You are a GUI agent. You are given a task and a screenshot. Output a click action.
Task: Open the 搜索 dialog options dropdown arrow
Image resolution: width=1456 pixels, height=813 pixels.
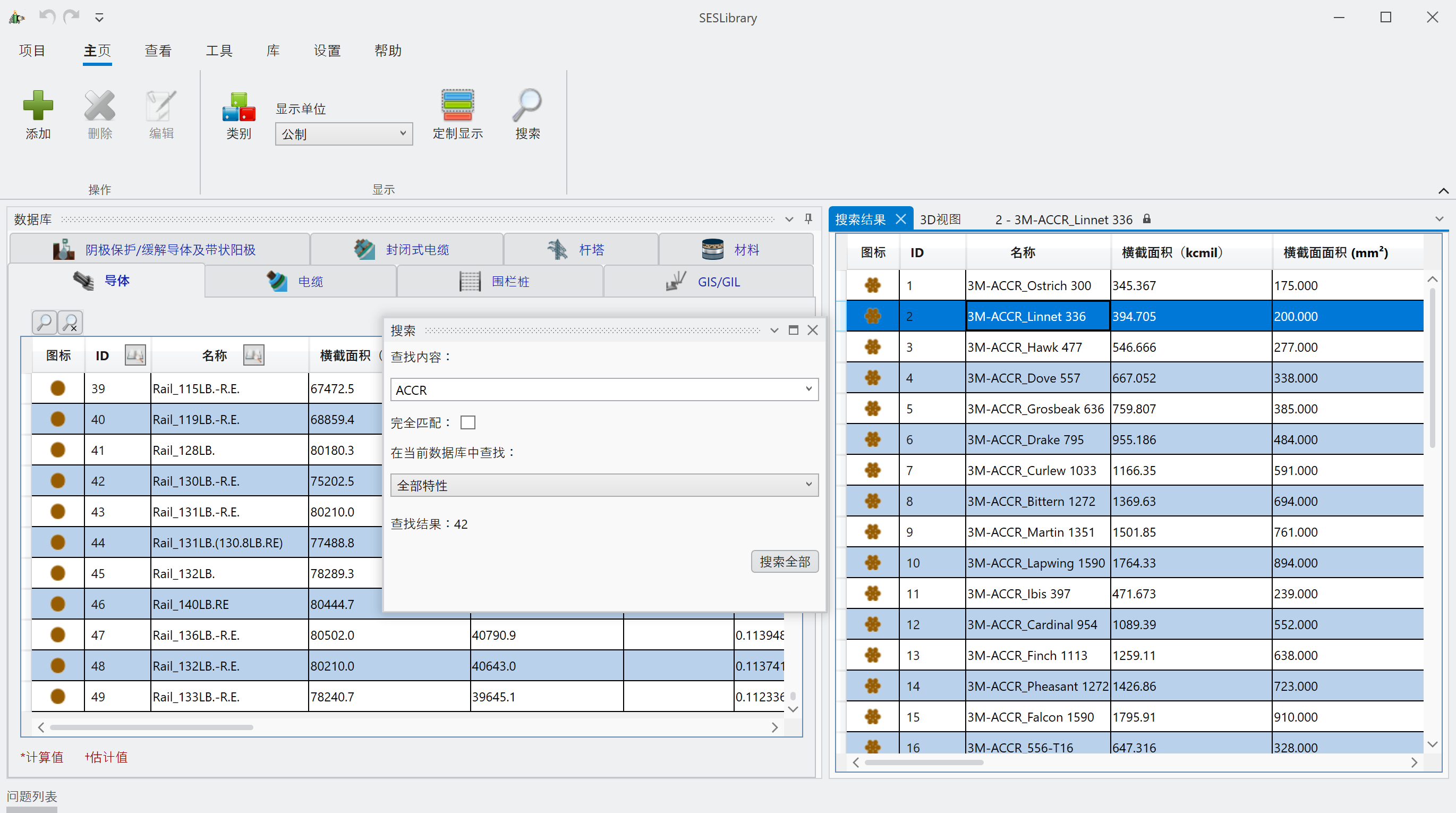(x=774, y=330)
